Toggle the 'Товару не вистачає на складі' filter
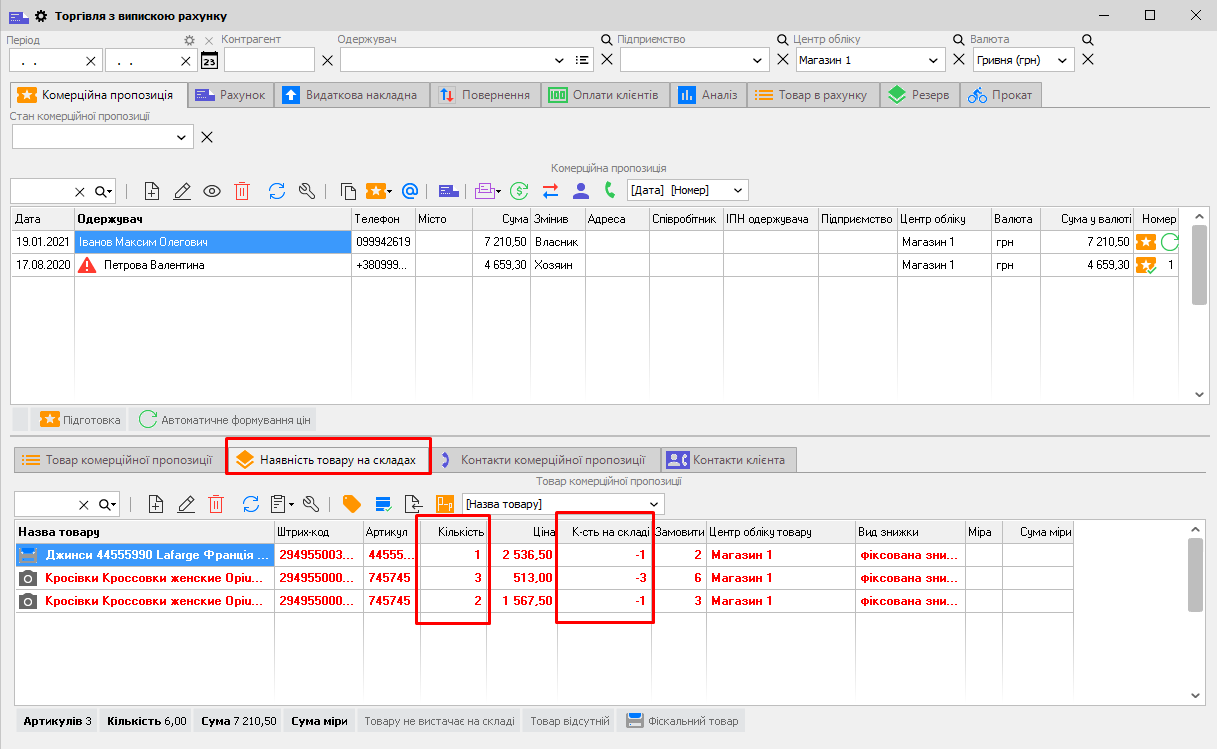This screenshot has width=1217, height=749. tap(439, 721)
